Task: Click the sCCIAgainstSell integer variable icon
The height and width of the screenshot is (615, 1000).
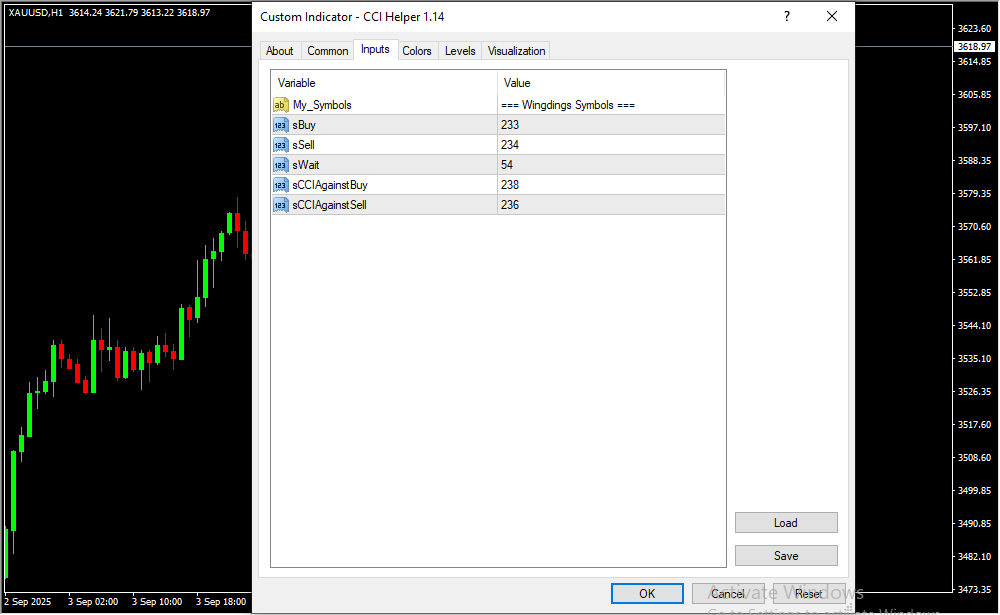Action: [281, 205]
